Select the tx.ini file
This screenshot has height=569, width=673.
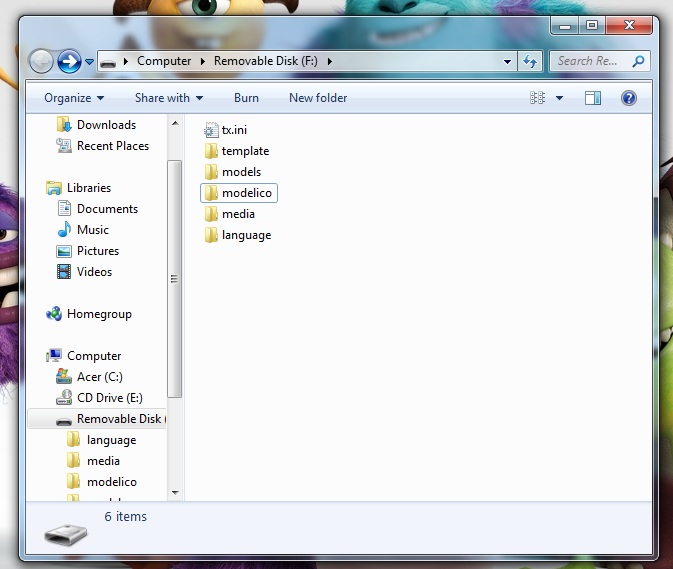pyautogui.click(x=234, y=130)
